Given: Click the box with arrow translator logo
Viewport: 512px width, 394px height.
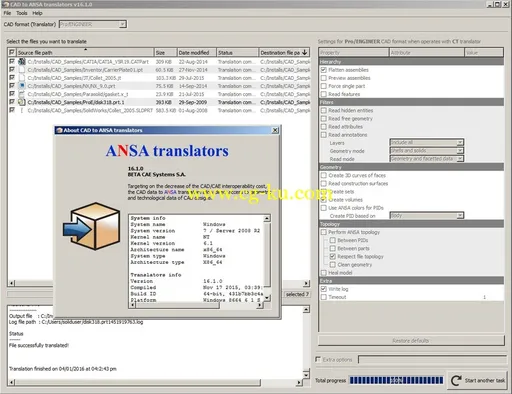Looking at the screenshot, I should tap(92, 226).
